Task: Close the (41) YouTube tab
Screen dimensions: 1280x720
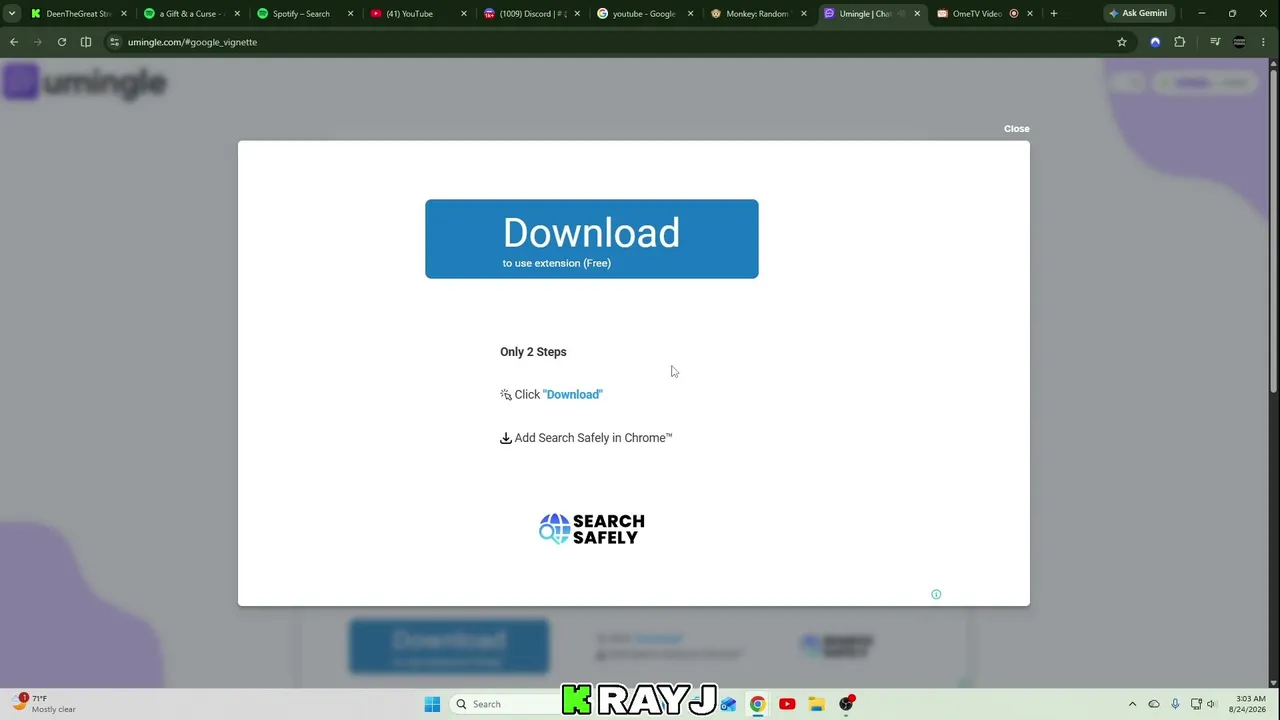Action: [x=463, y=14]
